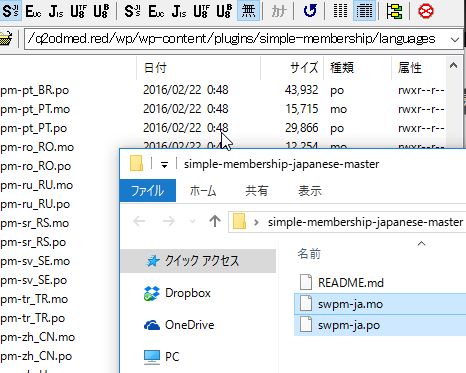466x373 pixels.
Task: Click the FTP list scrollbar up arrow
Action: click(453, 65)
